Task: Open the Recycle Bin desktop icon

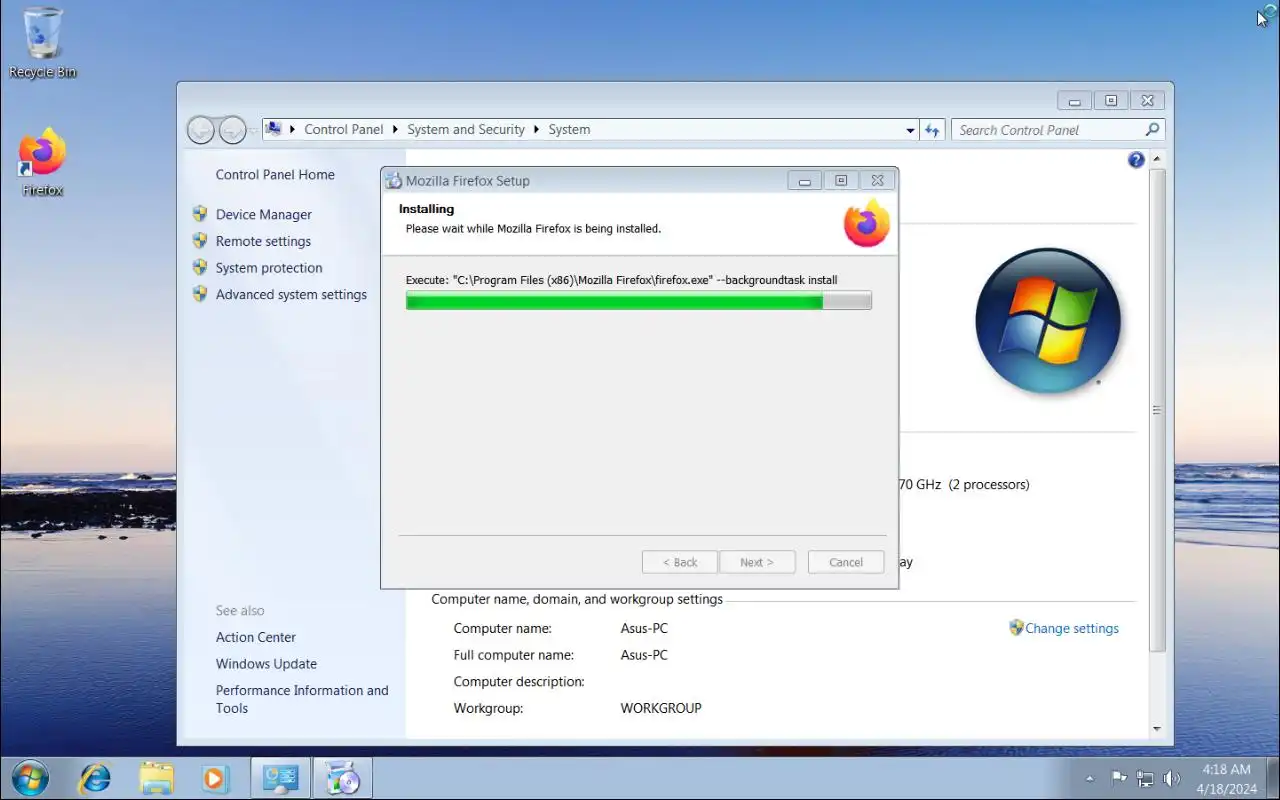Action: pyautogui.click(x=42, y=42)
